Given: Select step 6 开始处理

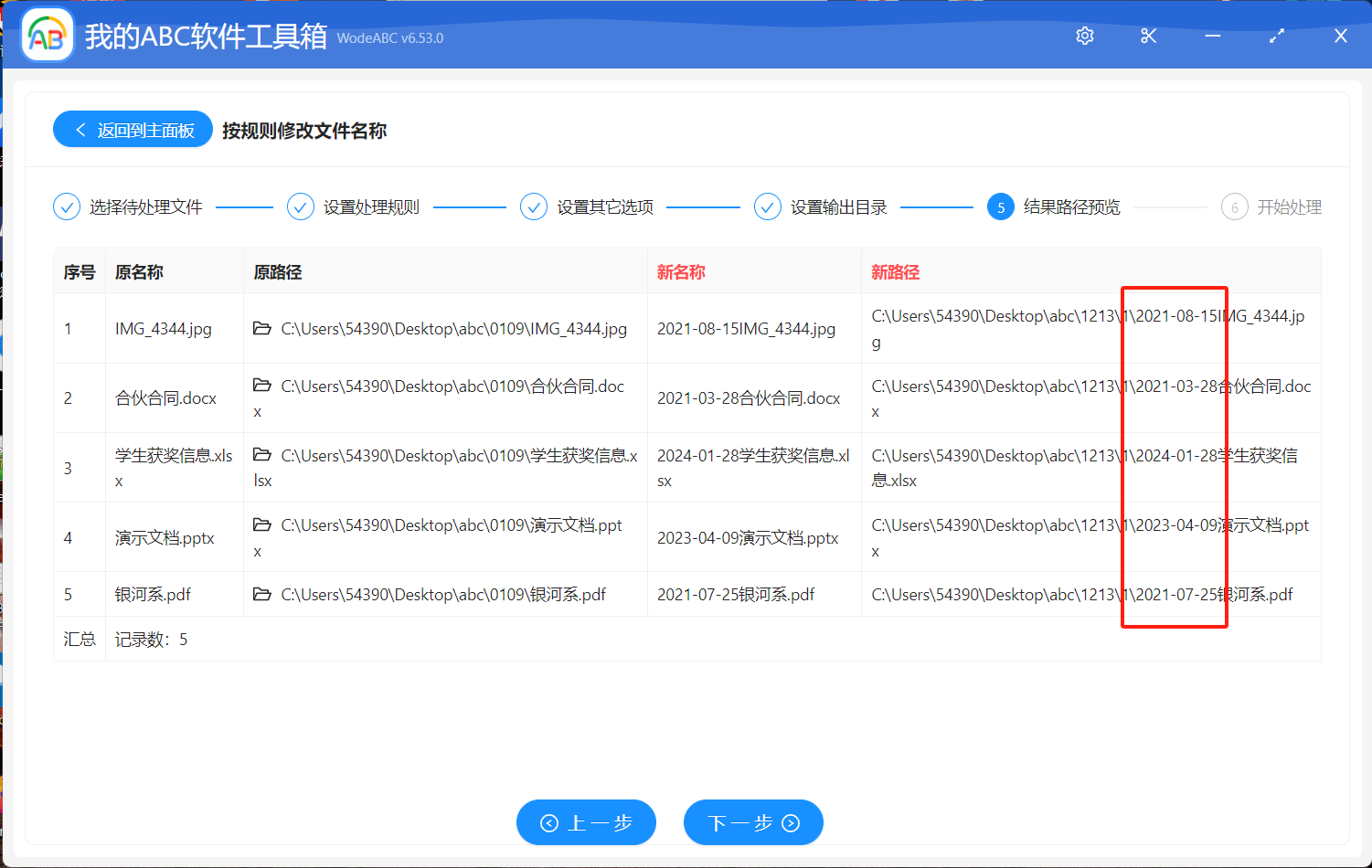Looking at the screenshot, I should (x=1271, y=207).
